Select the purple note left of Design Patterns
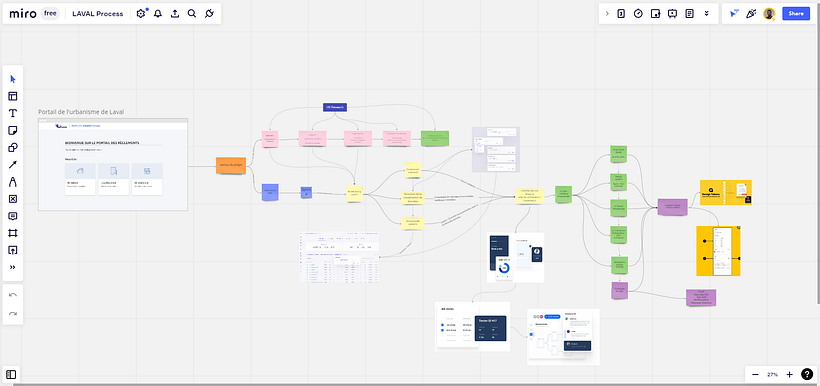820x386 pixels. [x=673, y=207]
